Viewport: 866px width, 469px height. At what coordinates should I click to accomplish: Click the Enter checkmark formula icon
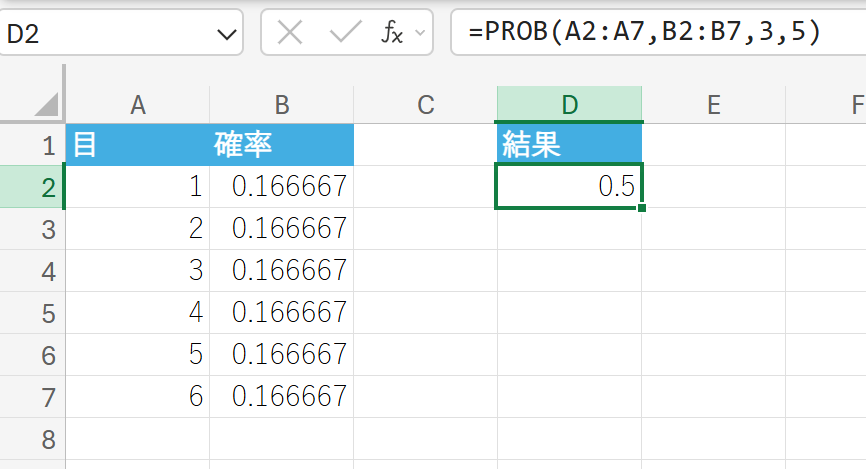tap(344, 33)
